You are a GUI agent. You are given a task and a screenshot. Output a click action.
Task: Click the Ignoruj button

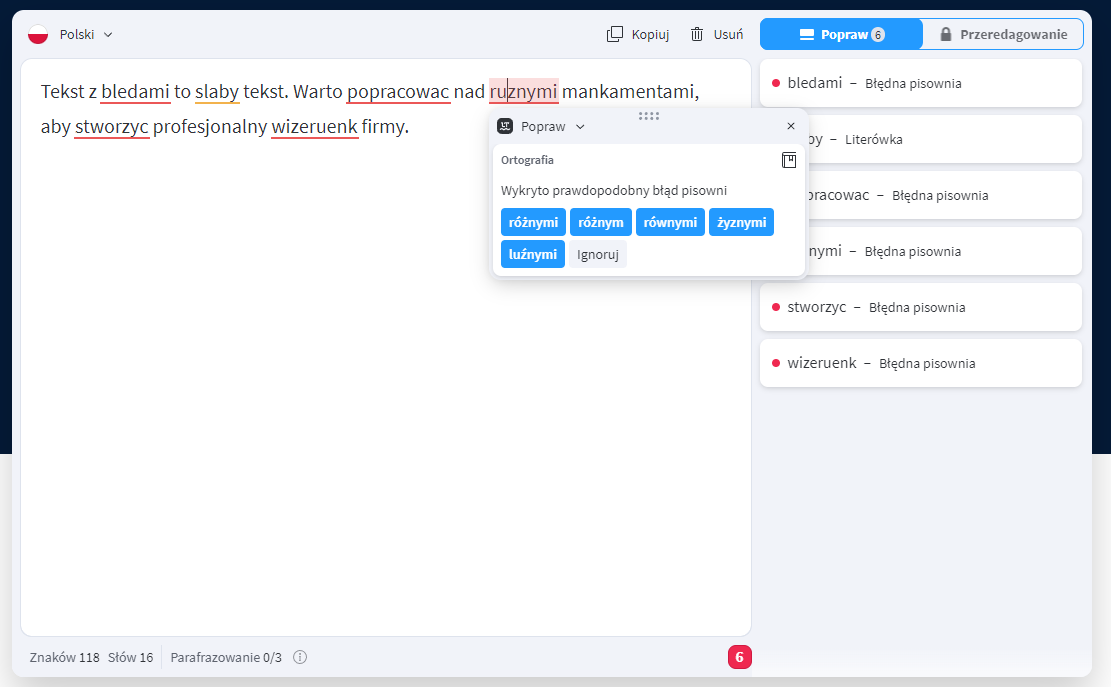(598, 254)
